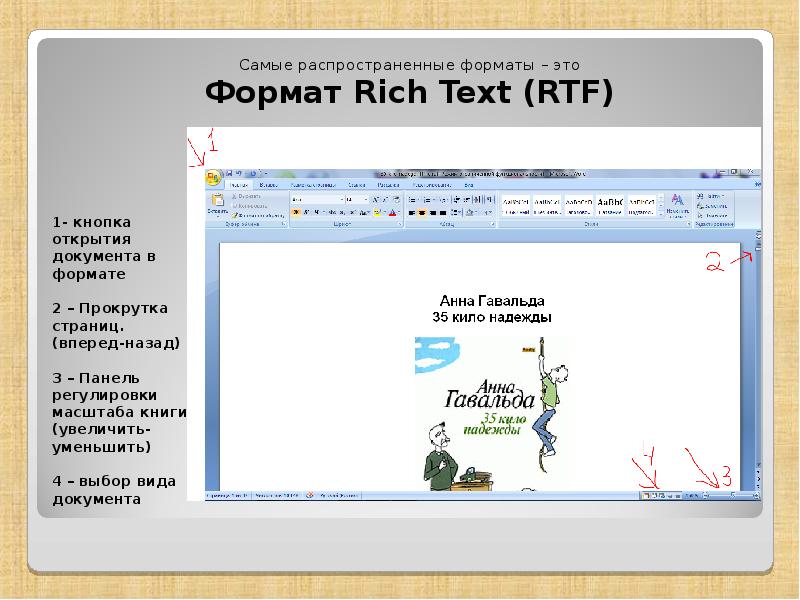The height and width of the screenshot is (600, 800).
Task: Click the center alignment button
Action: (x=422, y=211)
